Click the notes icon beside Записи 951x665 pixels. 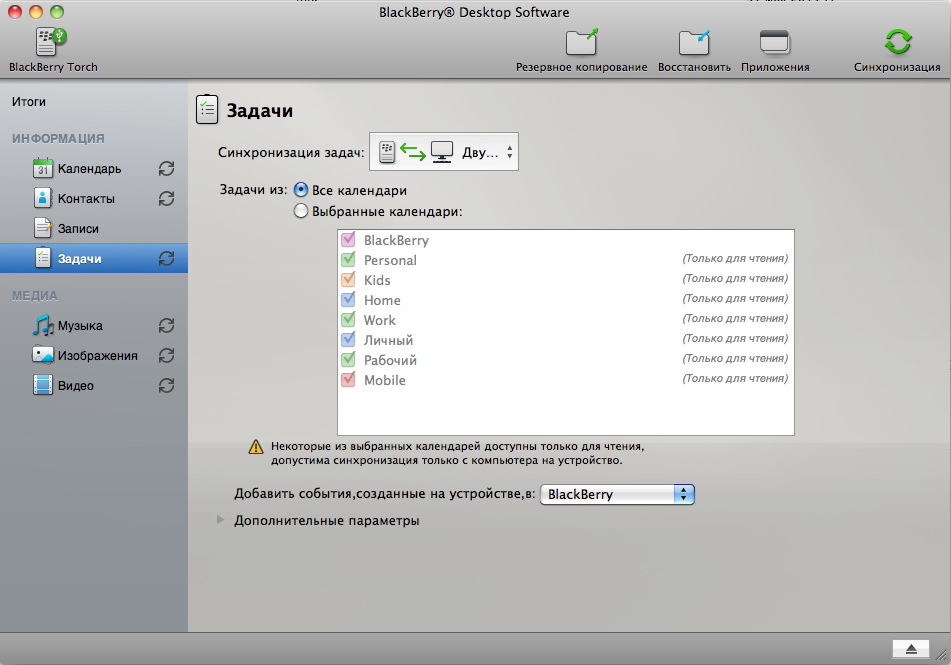coord(42,228)
